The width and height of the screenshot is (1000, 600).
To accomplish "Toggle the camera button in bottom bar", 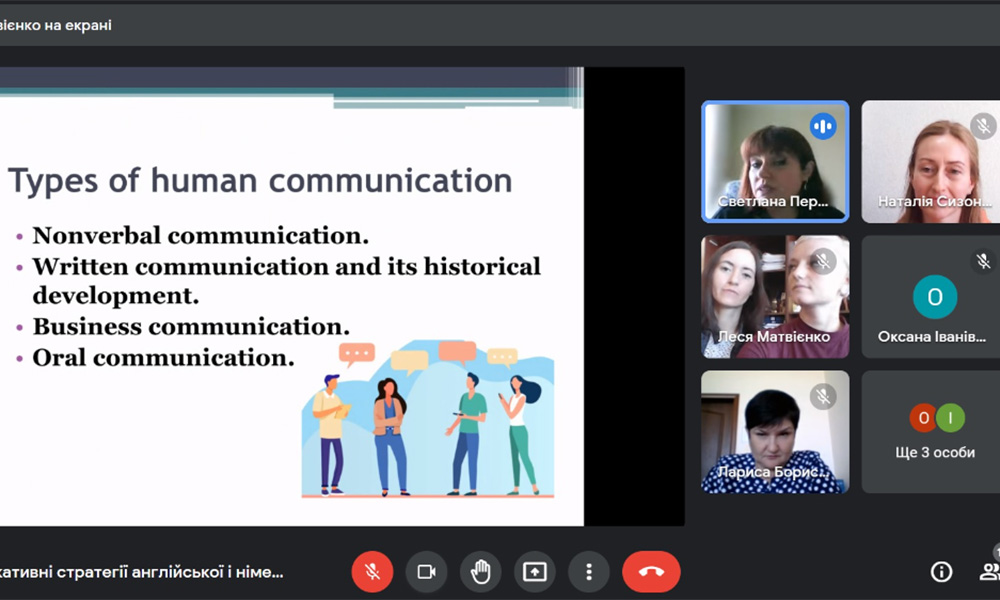I will tap(426, 572).
